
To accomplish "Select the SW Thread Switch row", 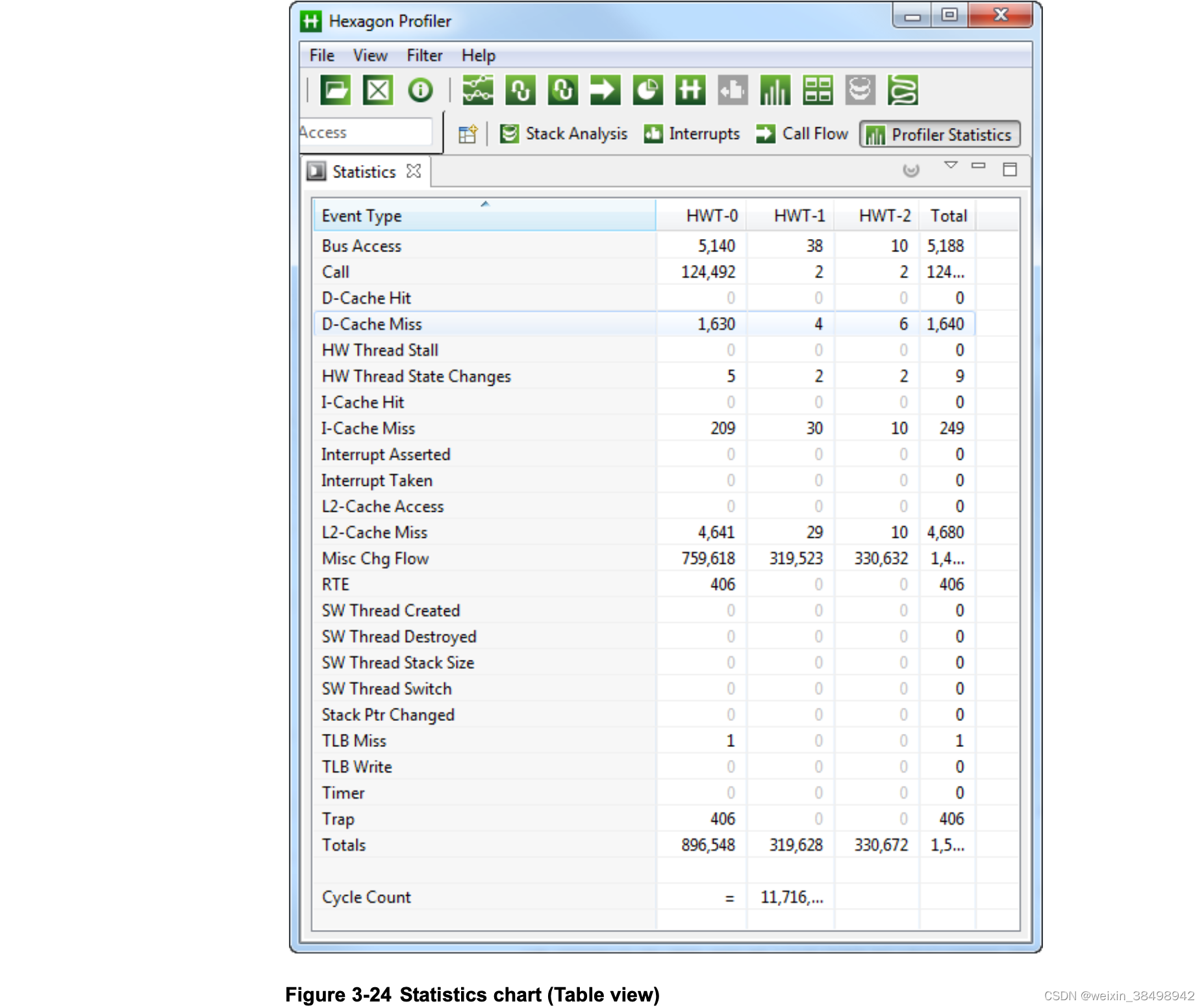I will (x=644, y=688).
